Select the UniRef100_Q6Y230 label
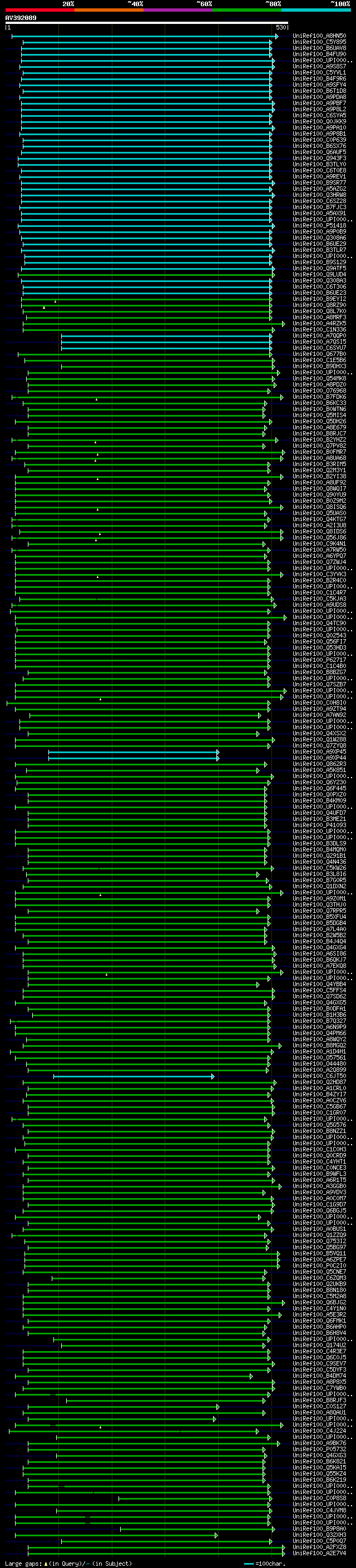 click(319, 782)
